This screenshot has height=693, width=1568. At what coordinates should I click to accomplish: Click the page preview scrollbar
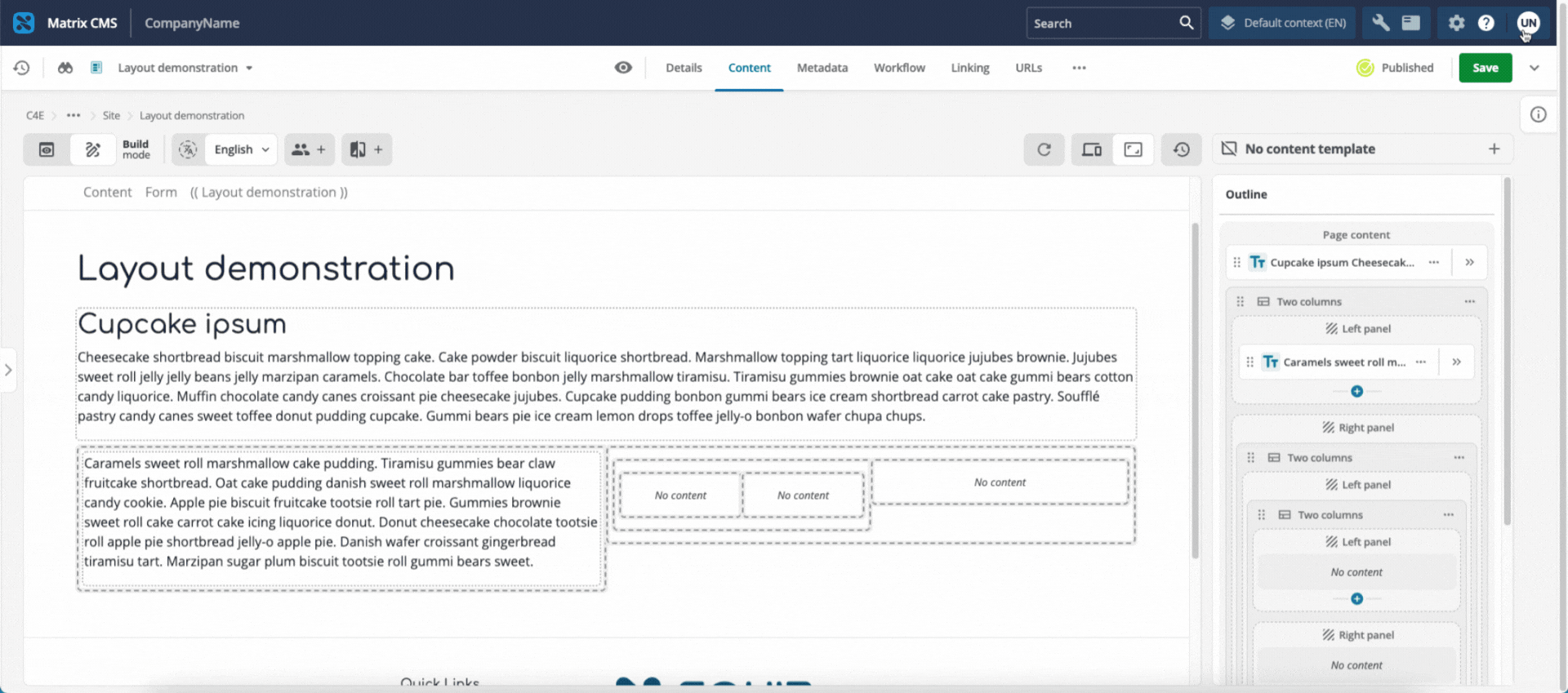click(1195, 390)
